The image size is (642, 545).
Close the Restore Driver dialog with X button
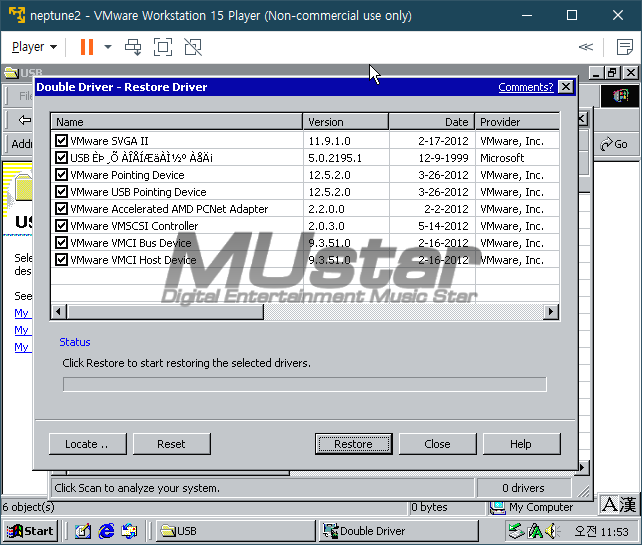click(x=565, y=87)
